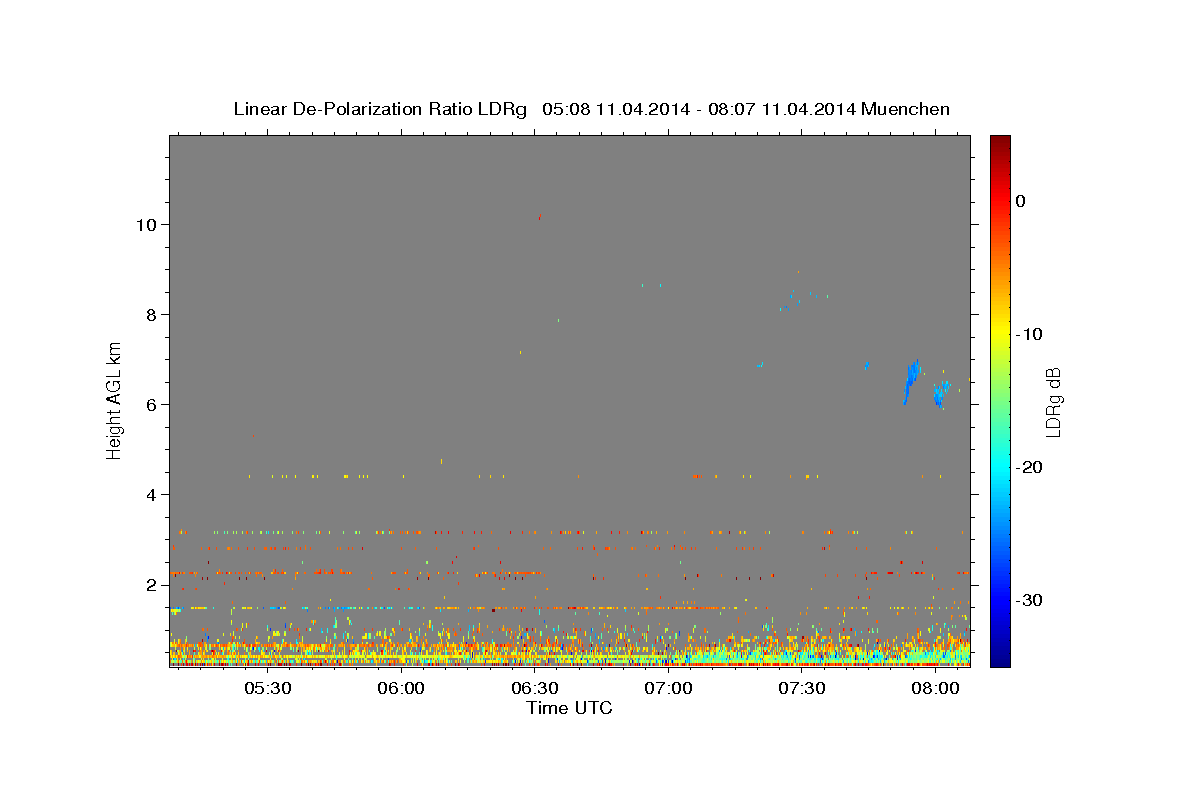Screen dimensions: 1200x800
Task: Click the 07:00 time axis label
Action: click(x=668, y=688)
